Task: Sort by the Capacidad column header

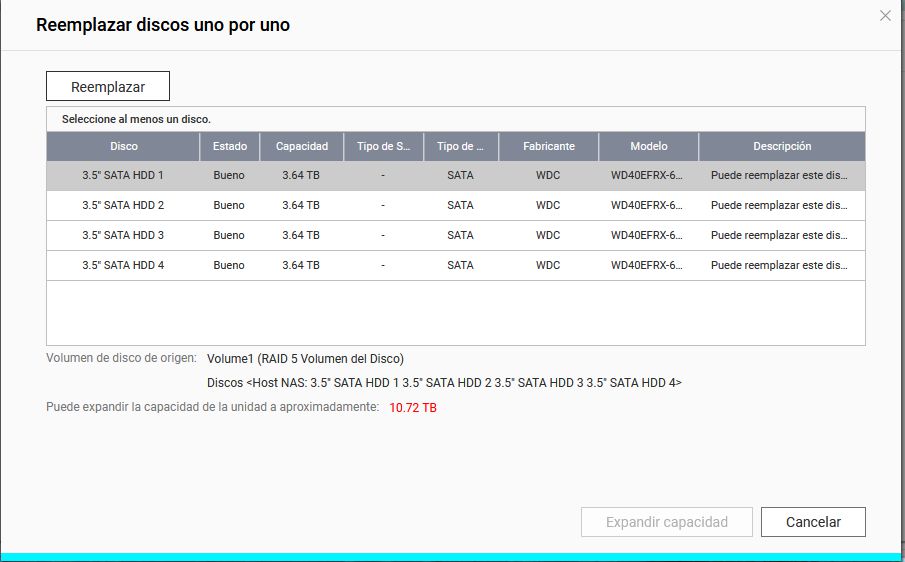Action: (x=302, y=146)
